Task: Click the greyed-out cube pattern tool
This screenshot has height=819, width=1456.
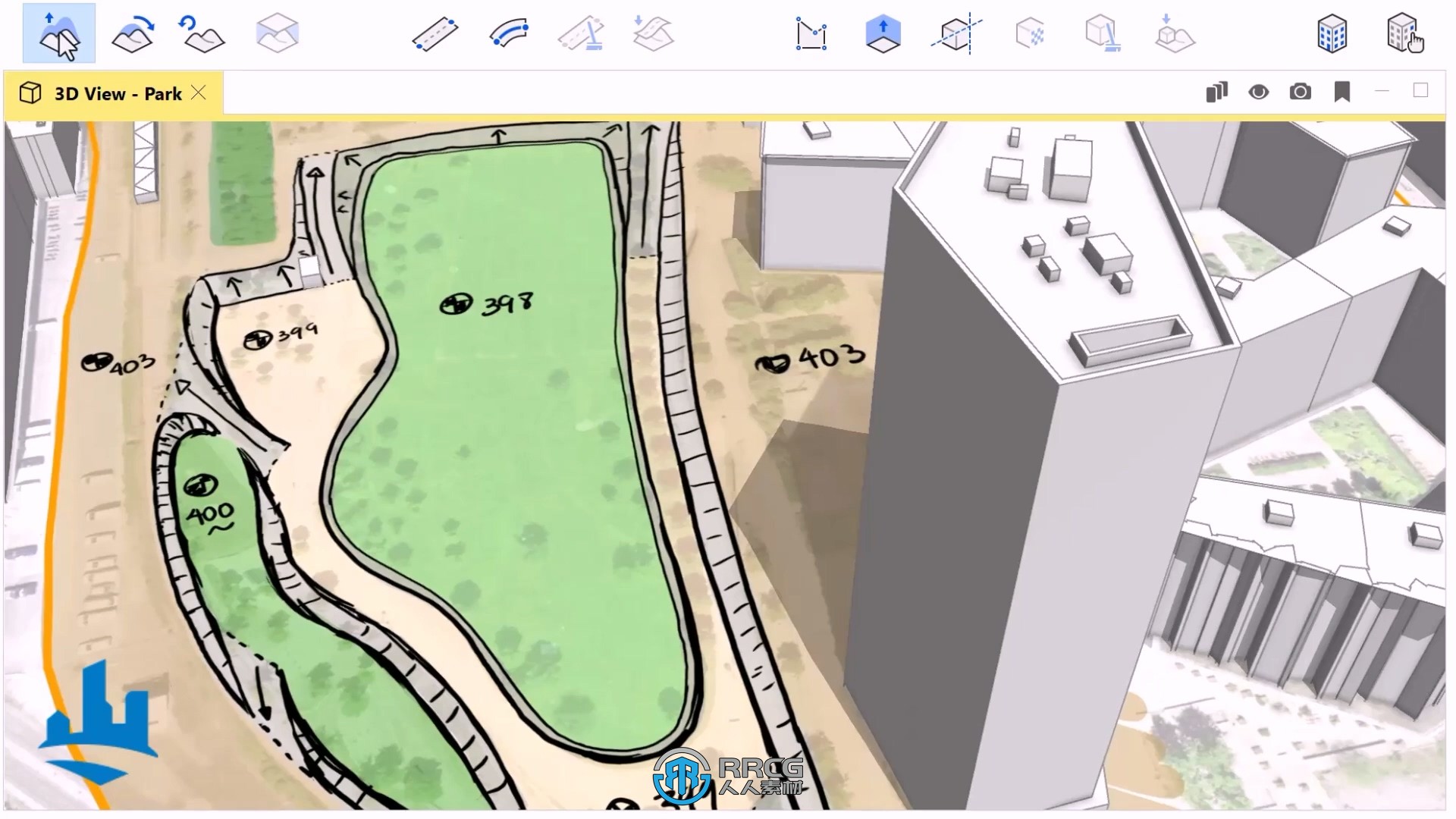Action: 1030,35
